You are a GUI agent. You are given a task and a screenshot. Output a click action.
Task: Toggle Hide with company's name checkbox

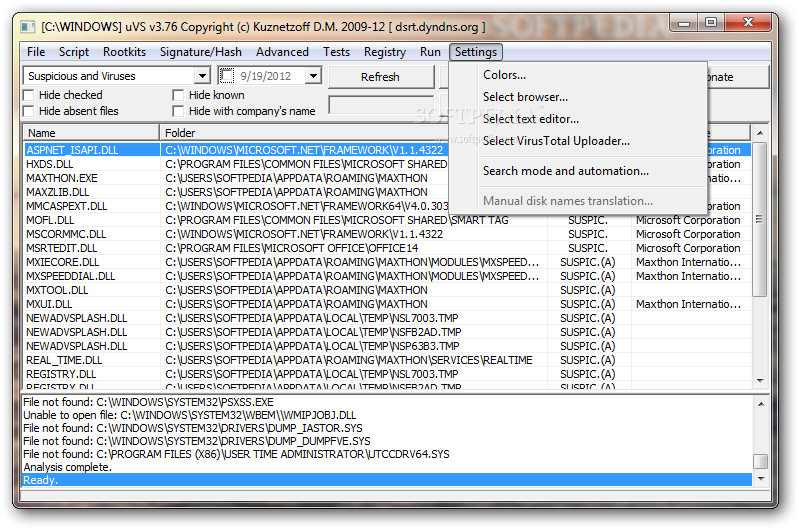click(178, 111)
